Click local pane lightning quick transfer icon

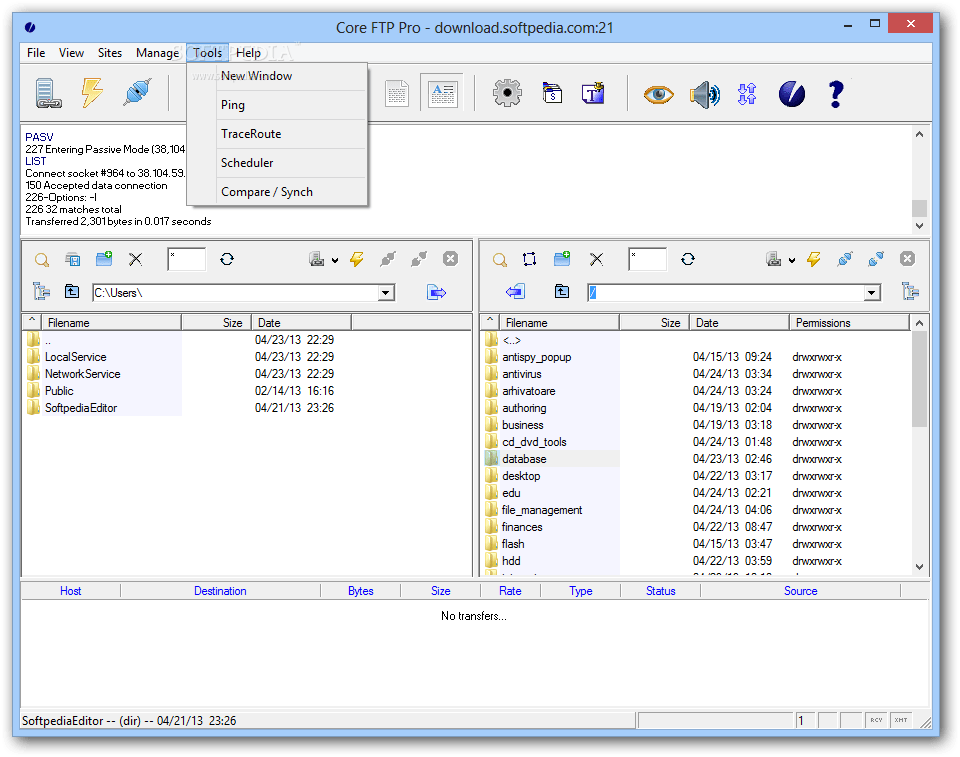pos(356,259)
